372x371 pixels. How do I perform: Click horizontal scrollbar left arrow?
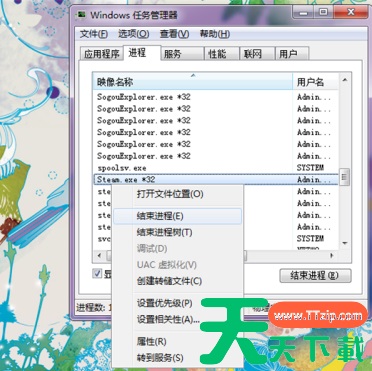99,256
